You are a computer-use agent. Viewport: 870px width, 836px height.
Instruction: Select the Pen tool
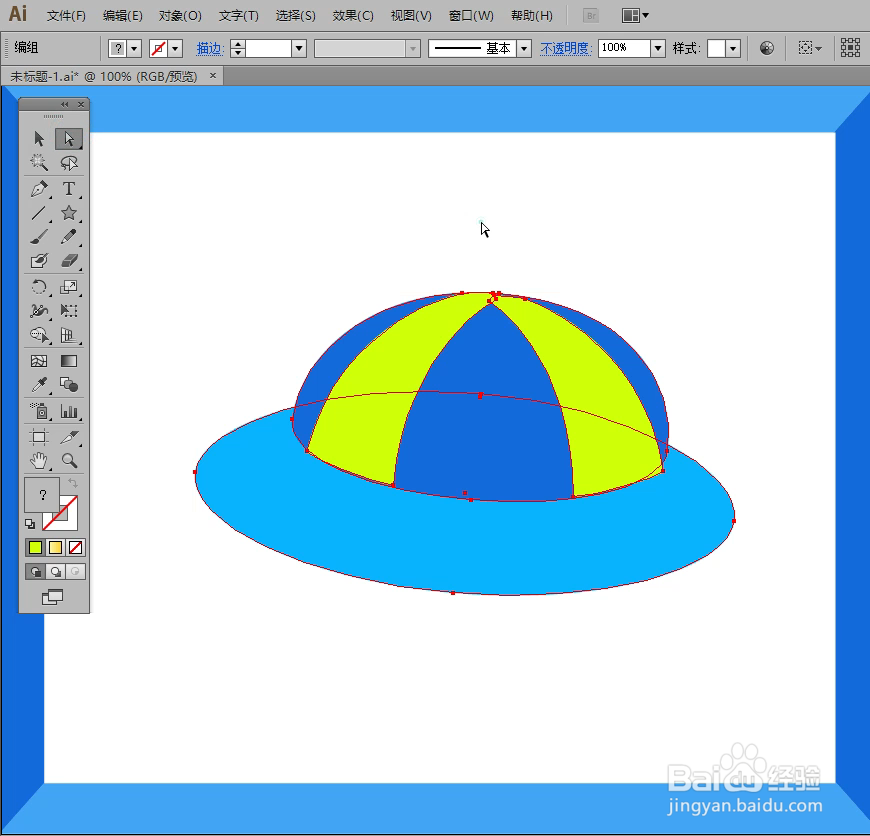(x=39, y=189)
